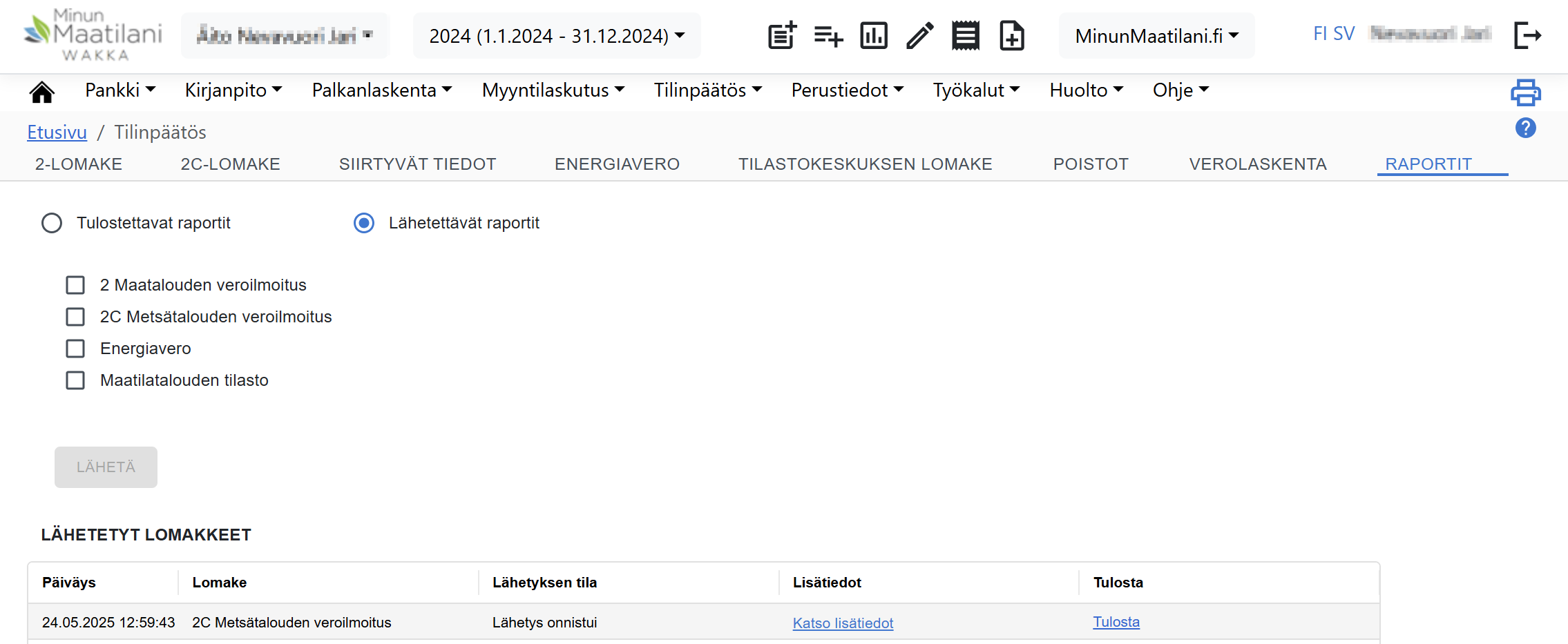This screenshot has width=1568, height=644.
Task: Open help with the question mark icon
Action: coord(1526,128)
